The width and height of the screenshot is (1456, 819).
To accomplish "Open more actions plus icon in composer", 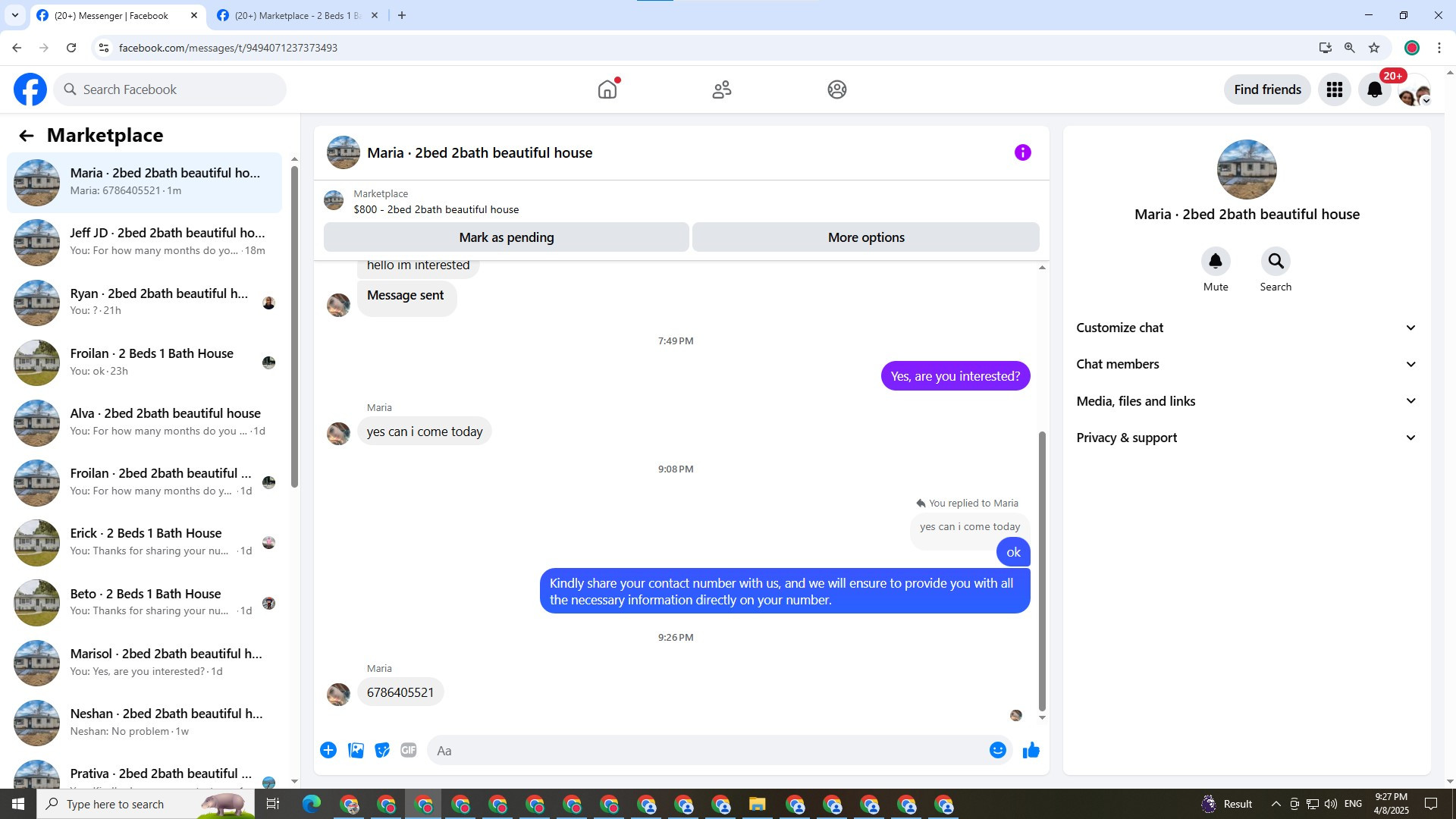I will [x=328, y=750].
